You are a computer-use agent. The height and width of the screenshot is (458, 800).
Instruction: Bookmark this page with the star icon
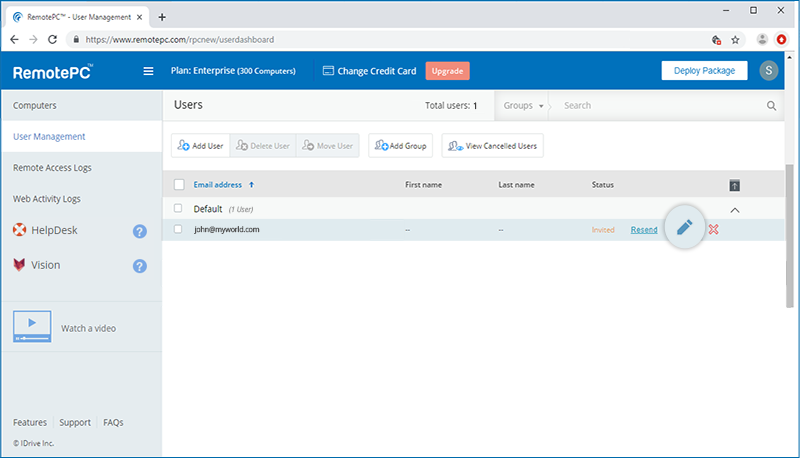pyautogui.click(x=735, y=40)
